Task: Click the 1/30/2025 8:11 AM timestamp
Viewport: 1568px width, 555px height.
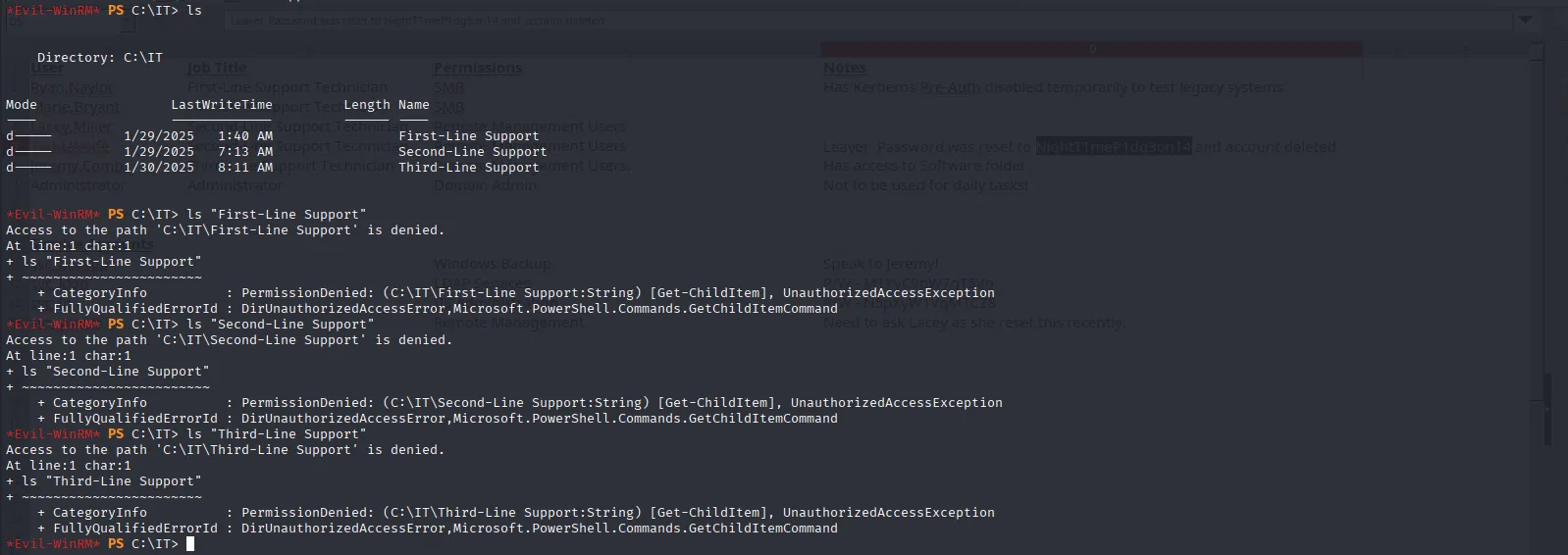Action: pyautogui.click(x=198, y=168)
